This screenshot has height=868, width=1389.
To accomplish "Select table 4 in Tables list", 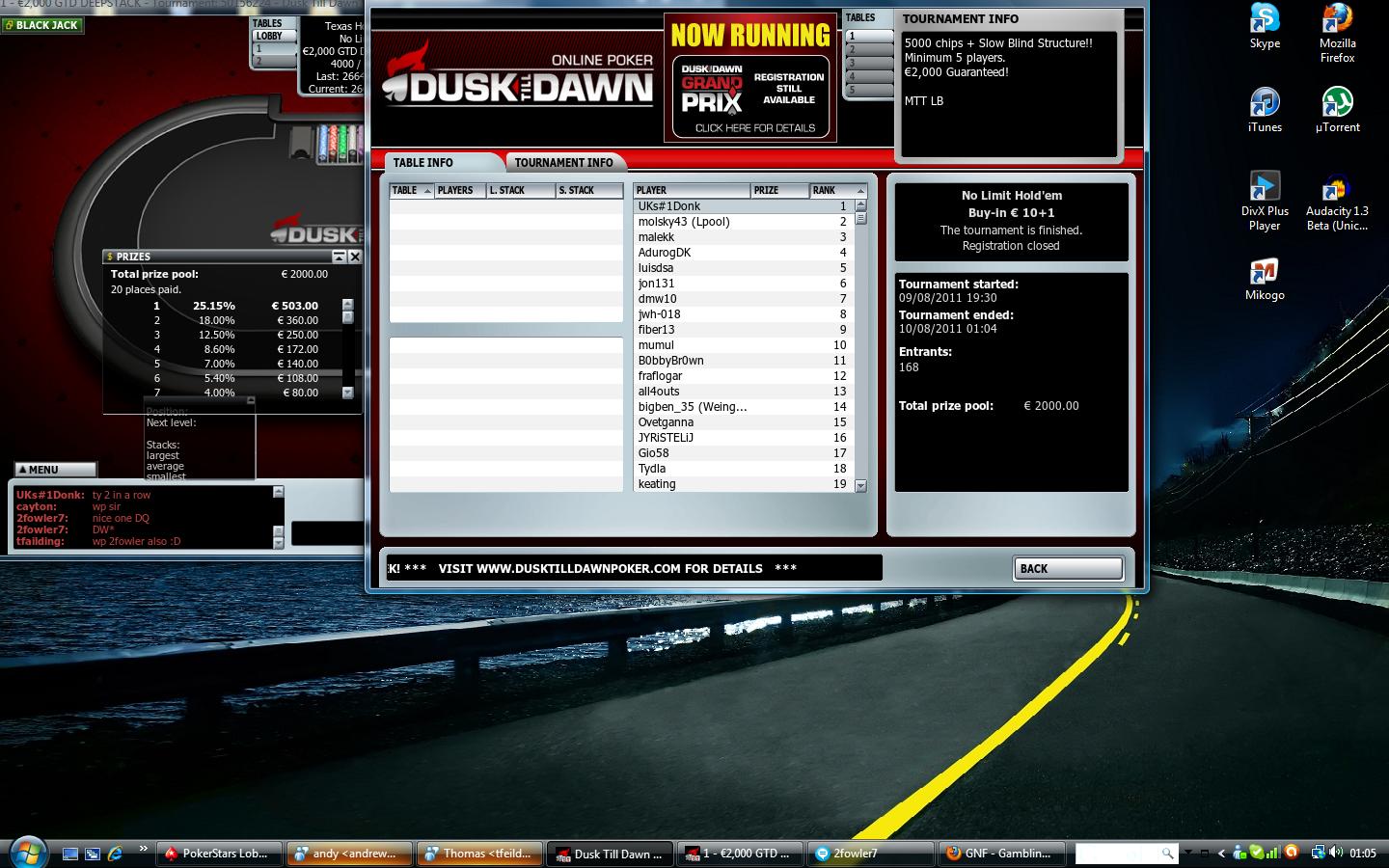I will [x=868, y=76].
